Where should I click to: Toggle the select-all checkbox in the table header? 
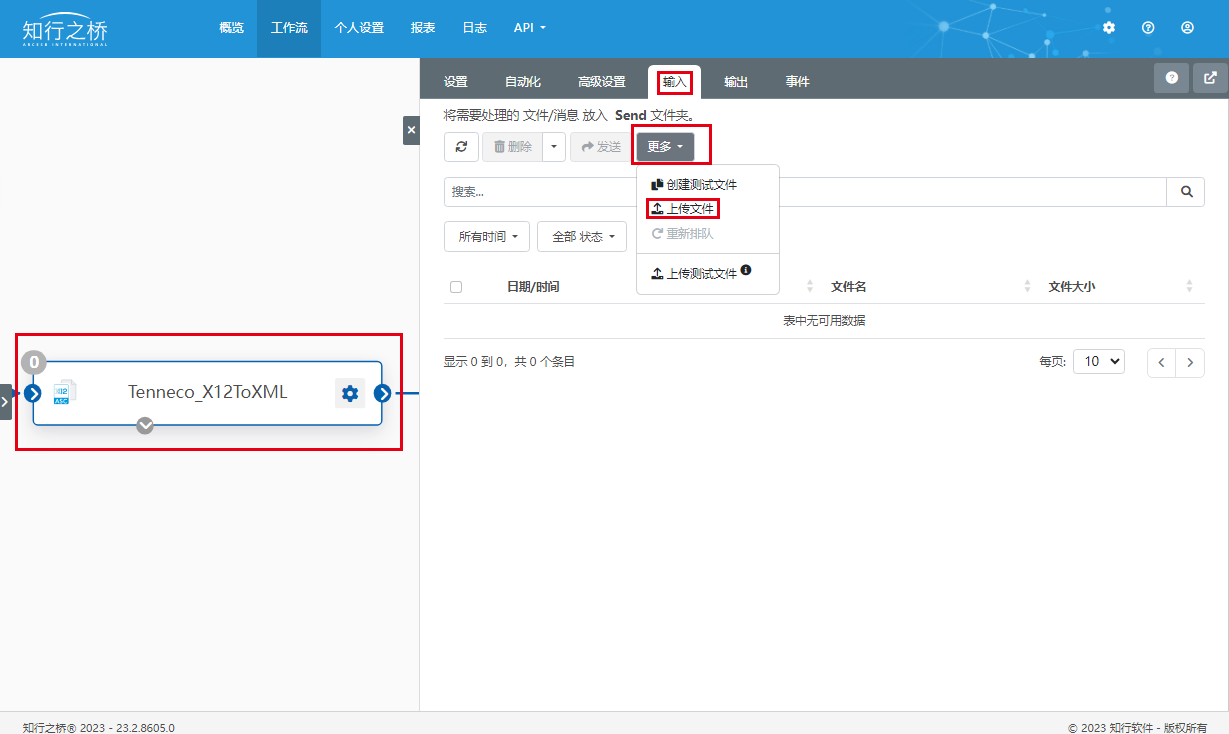456,287
